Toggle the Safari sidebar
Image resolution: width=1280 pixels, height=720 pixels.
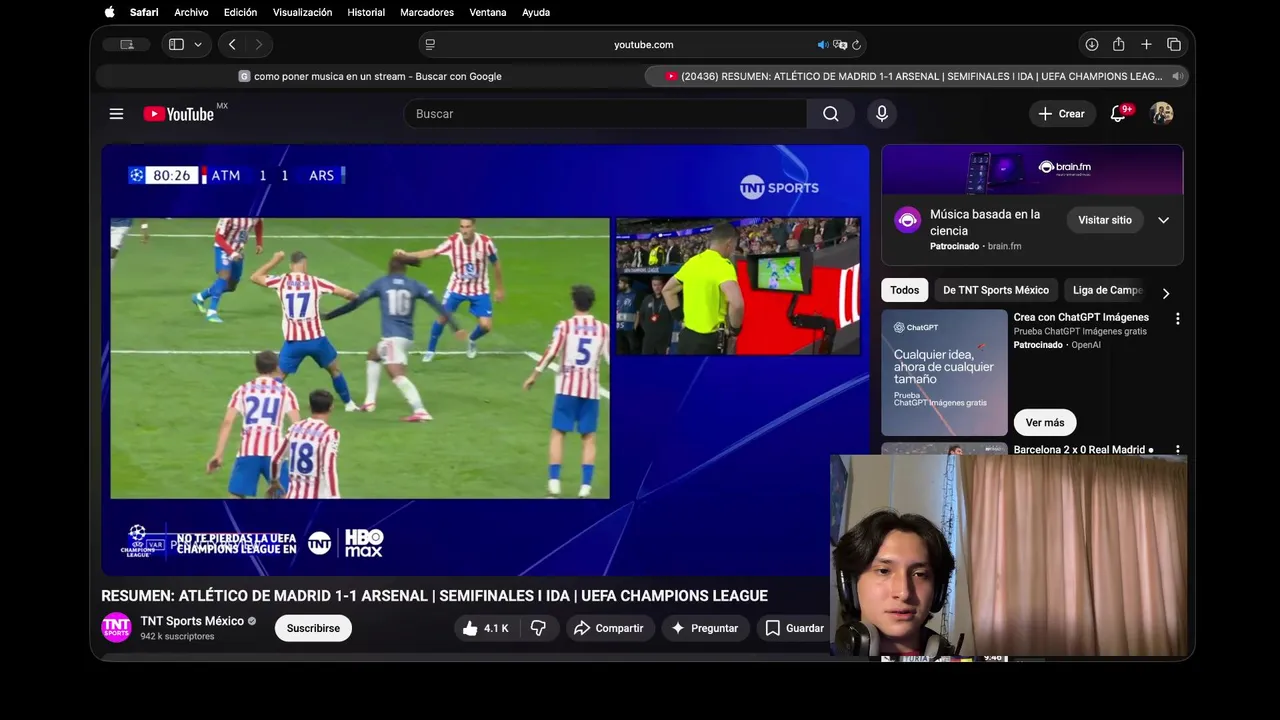tap(176, 44)
